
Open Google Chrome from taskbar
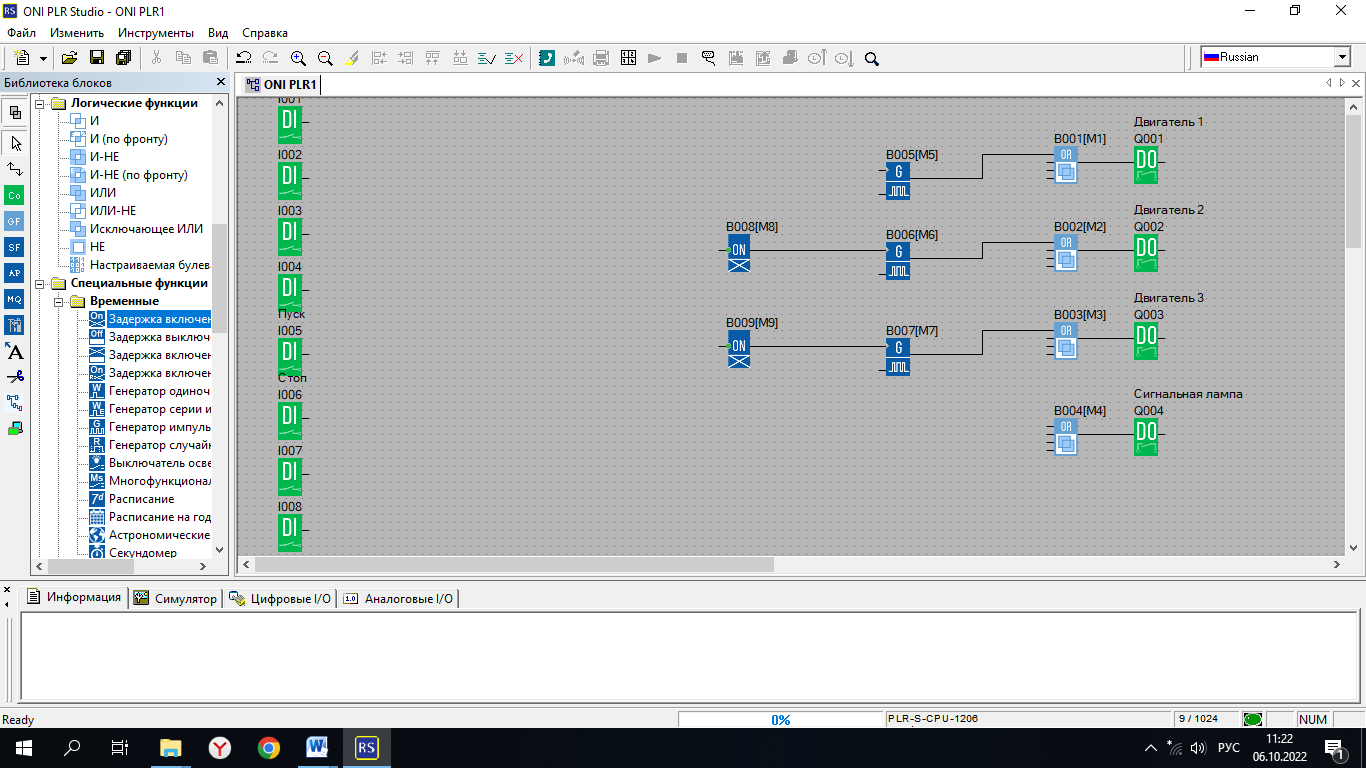pos(268,747)
